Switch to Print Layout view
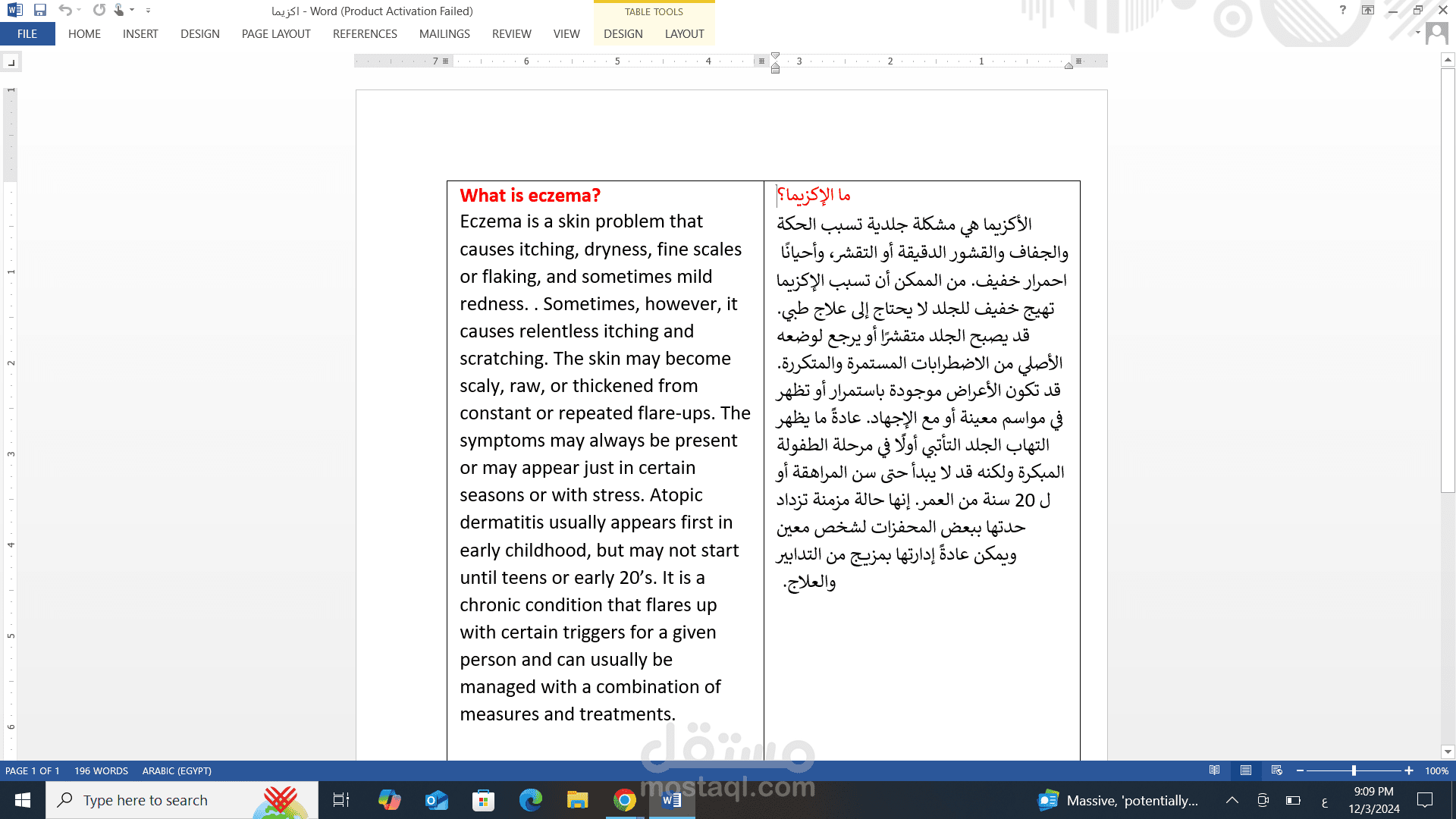Viewport: 1456px width, 819px height. click(1245, 770)
